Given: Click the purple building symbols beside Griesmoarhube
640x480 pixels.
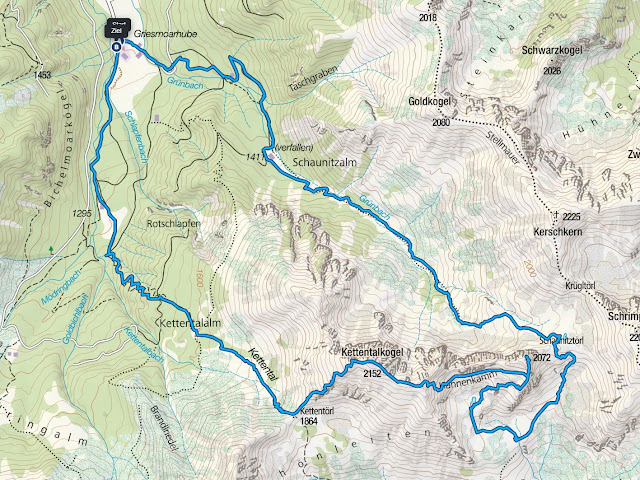Looking at the screenshot, I should [133, 50].
